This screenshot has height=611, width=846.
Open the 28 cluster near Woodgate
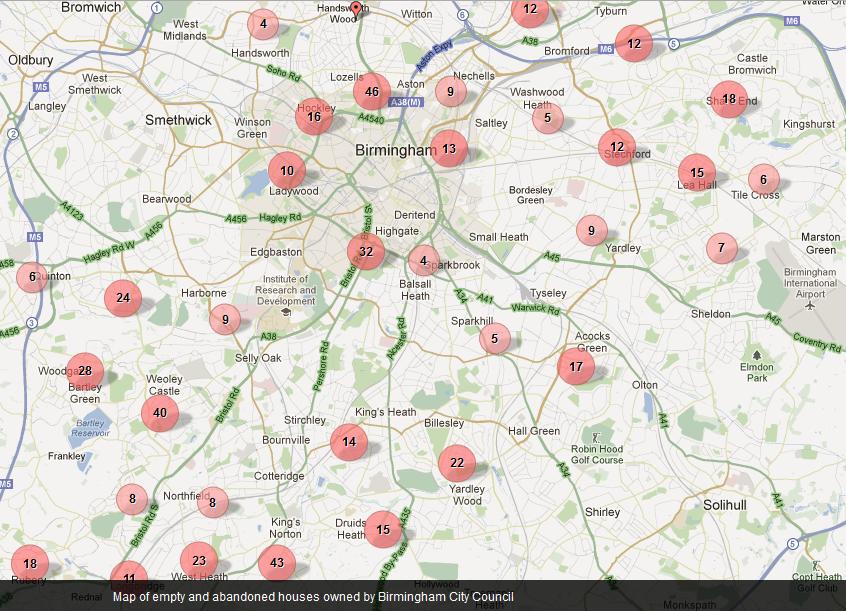coord(85,371)
